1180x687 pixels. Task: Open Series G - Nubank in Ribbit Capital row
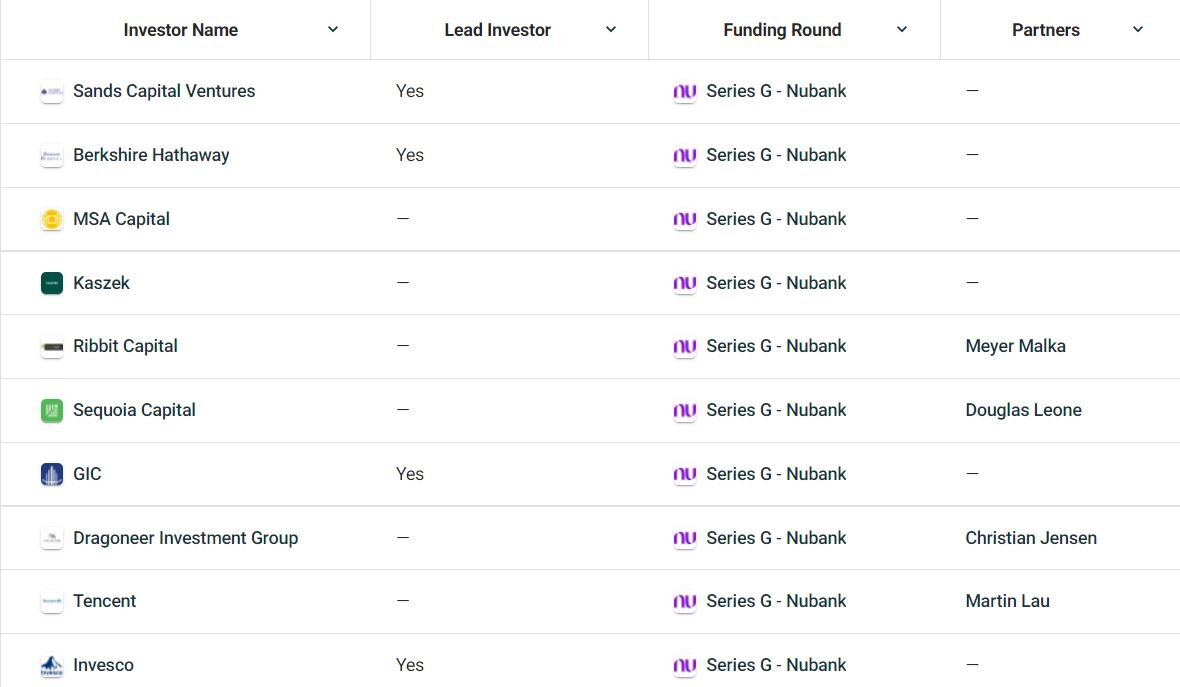click(776, 346)
